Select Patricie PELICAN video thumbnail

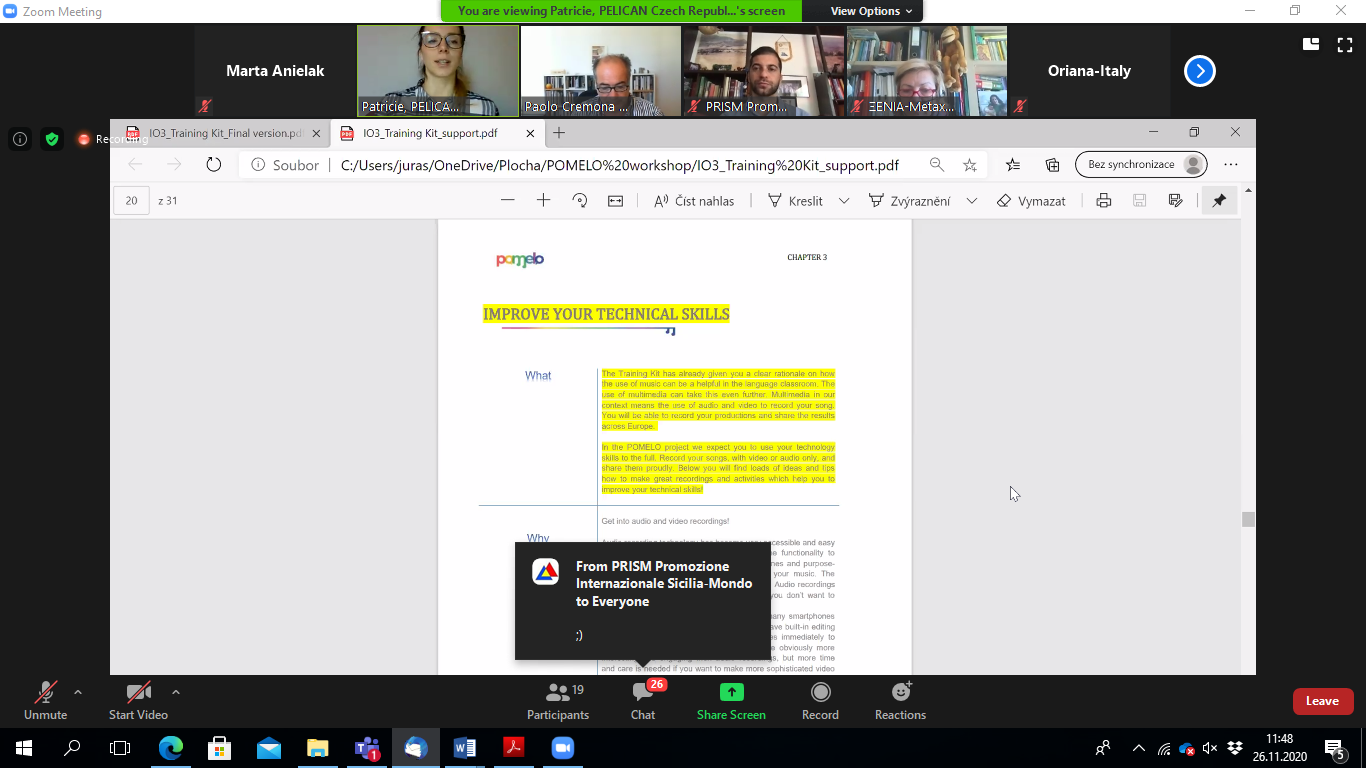pos(438,71)
